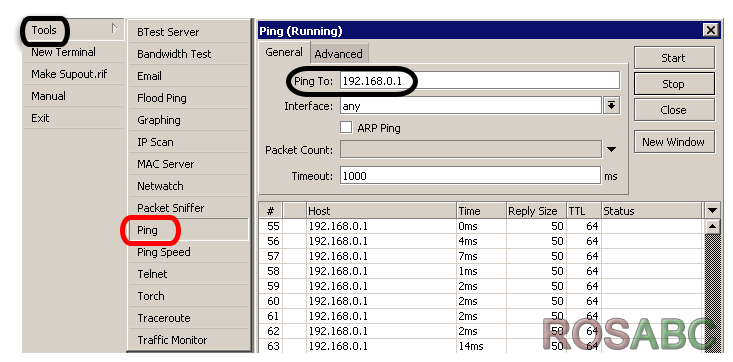Open Graphing tool

click(x=188, y=120)
